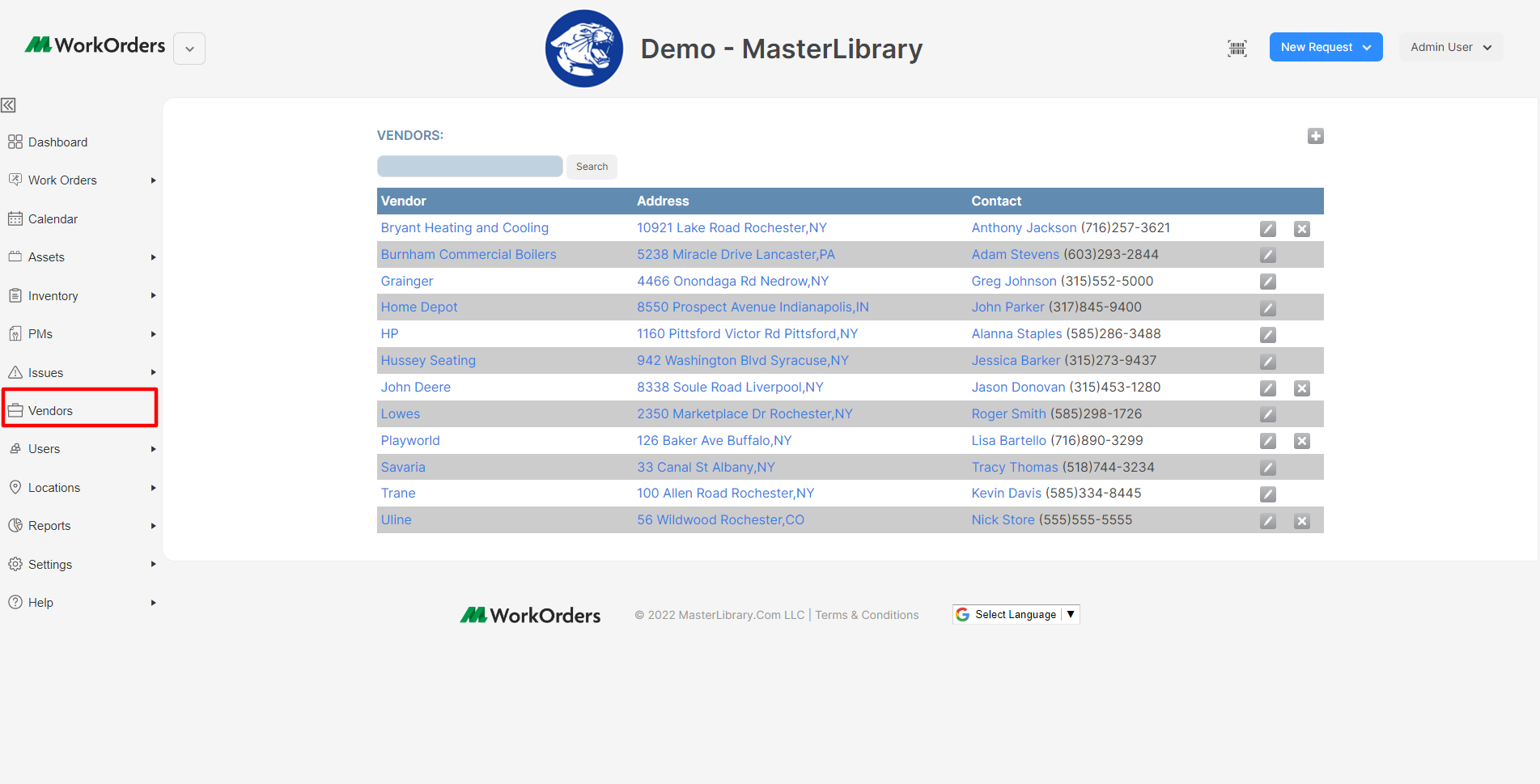Expand the Locations submenu arrow
The image size is (1540, 784).
click(x=153, y=488)
